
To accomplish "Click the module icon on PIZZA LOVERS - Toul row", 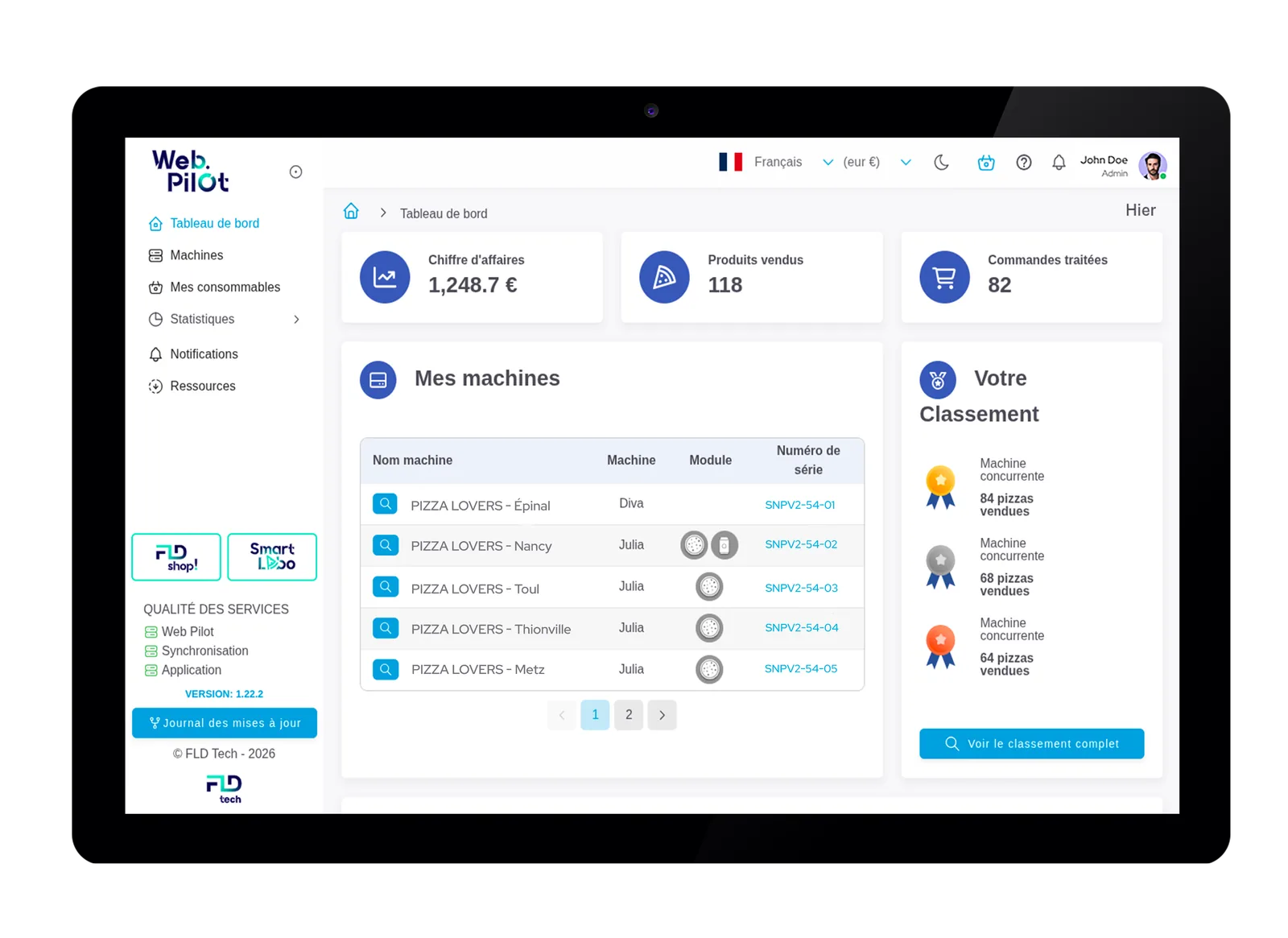I will pos(709,586).
